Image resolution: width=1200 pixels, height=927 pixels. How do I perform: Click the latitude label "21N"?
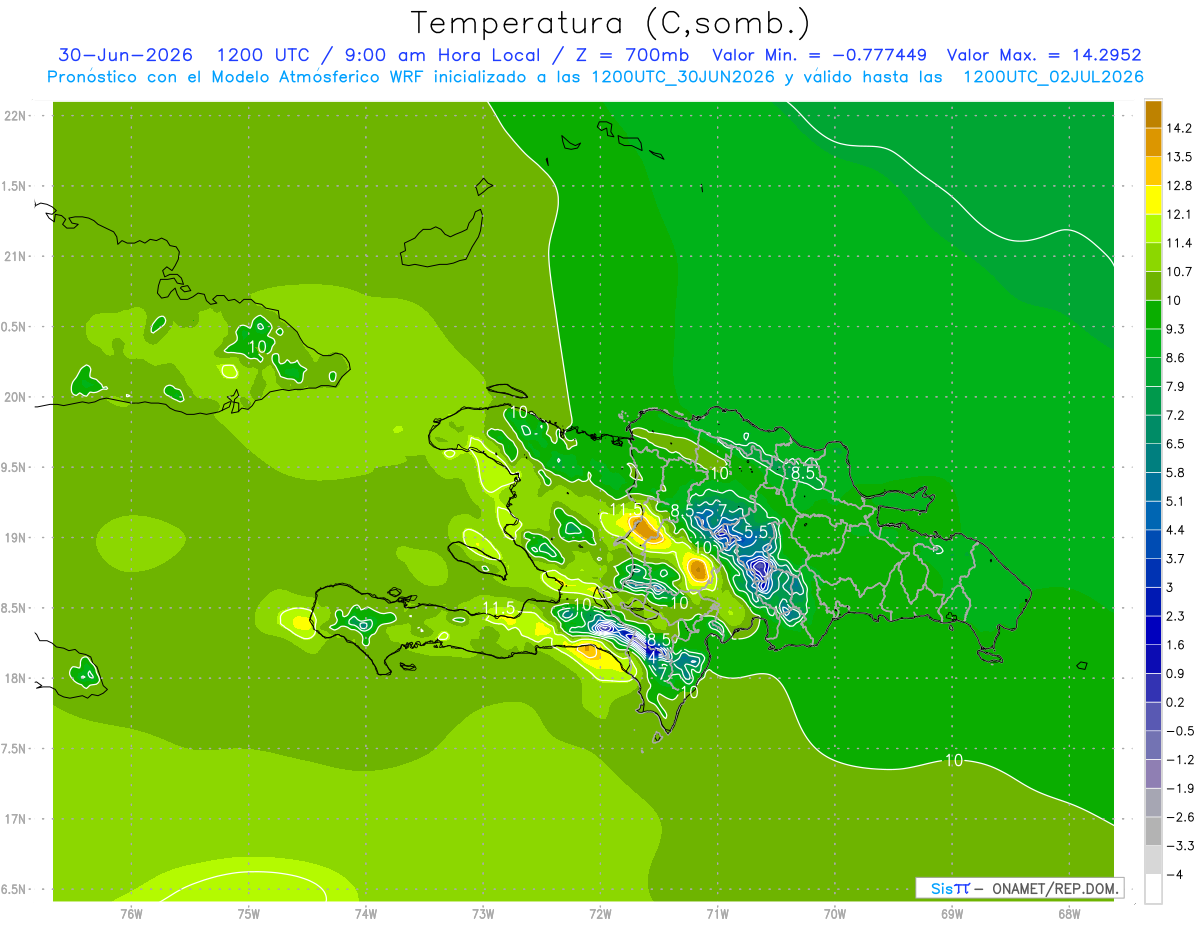(x=16, y=256)
